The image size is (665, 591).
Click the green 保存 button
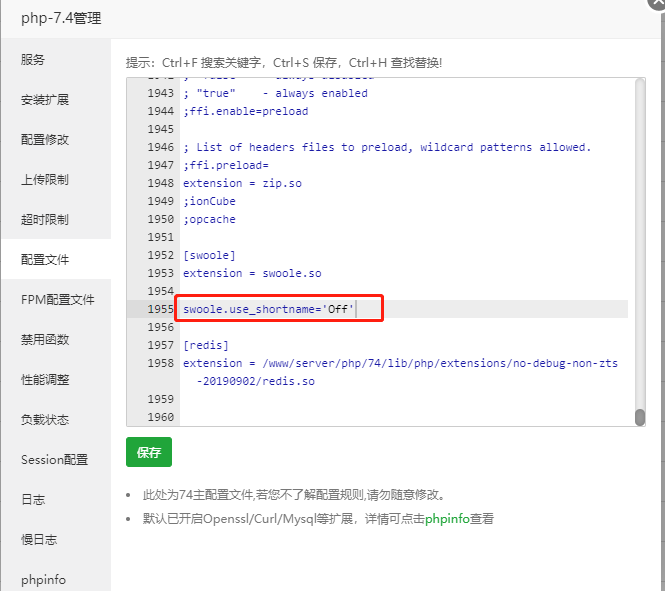[149, 452]
